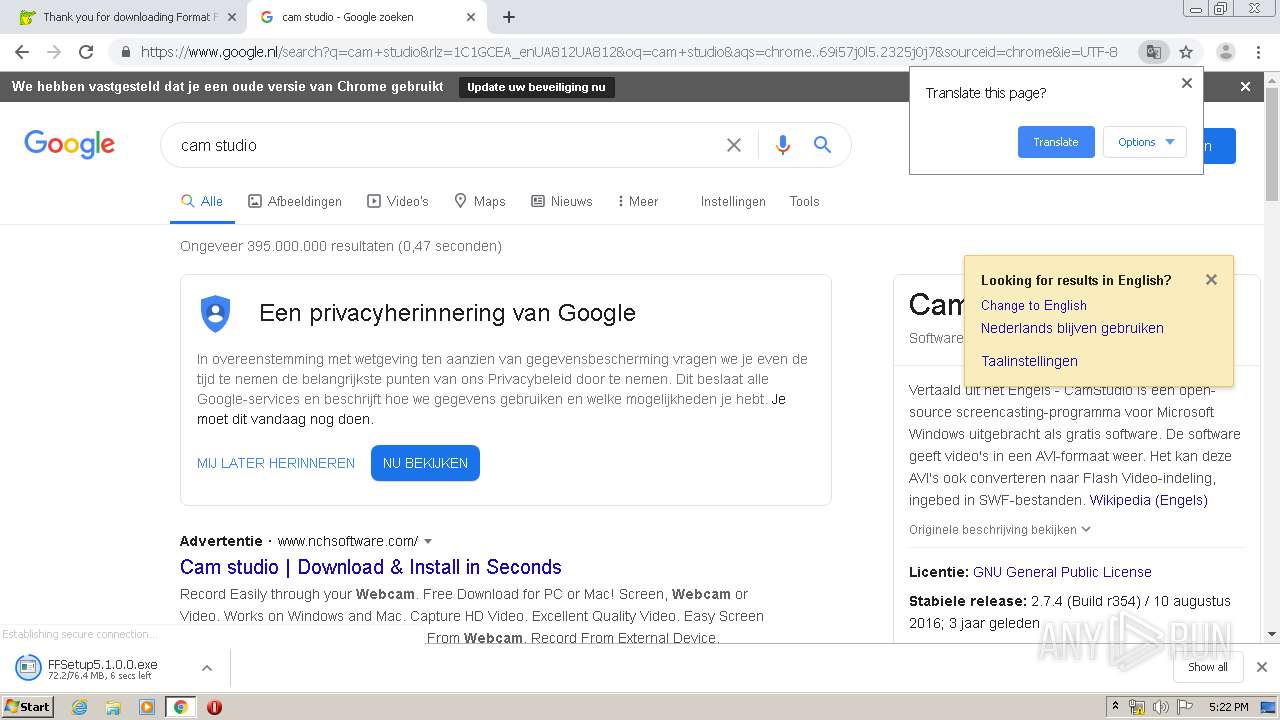
Task: Close the Looking for results in English box
Action: (1211, 280)
